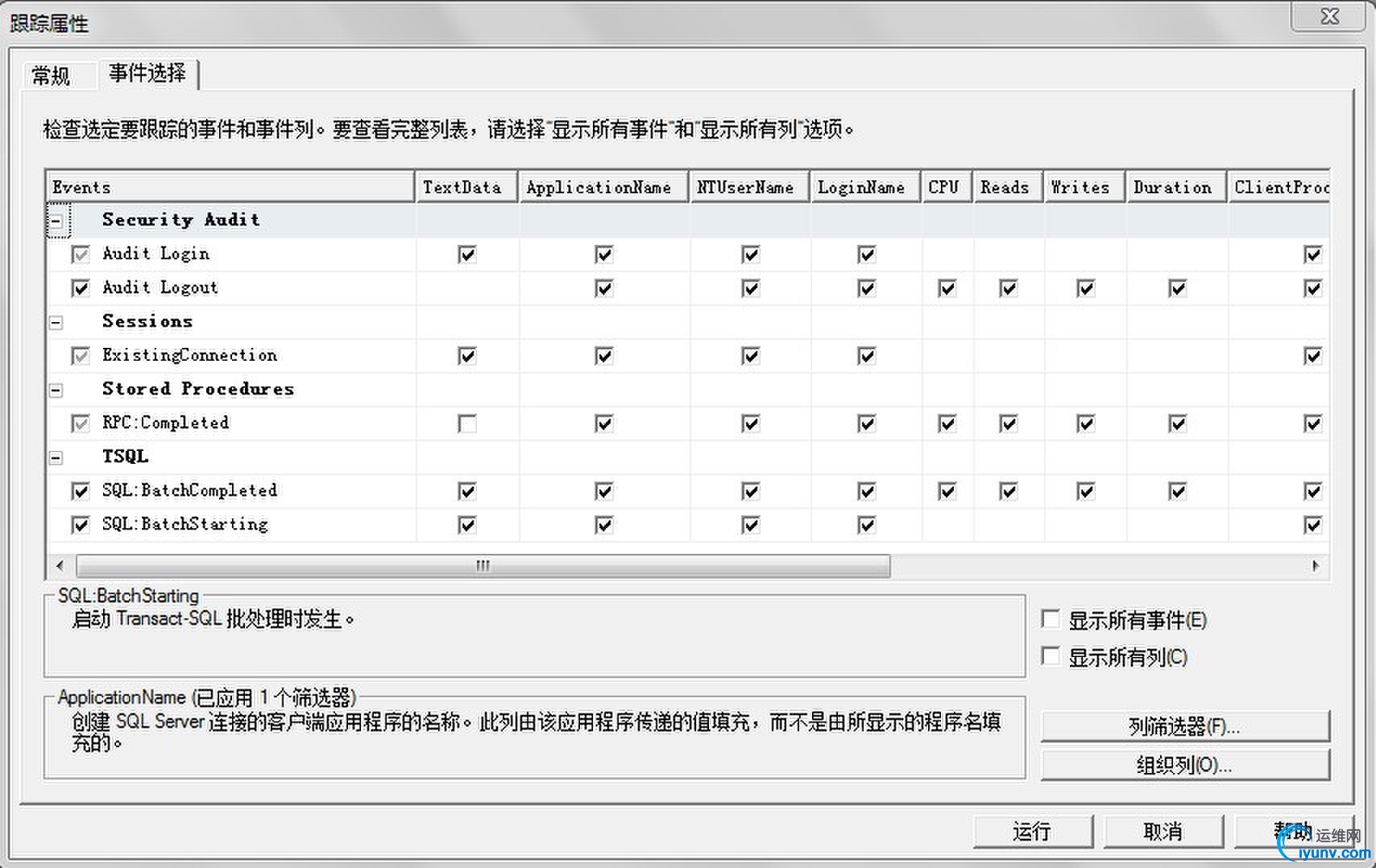Click the LoginName column header
The height and width of the screenshot is (868, 1376).
click(x=866, y=187)
